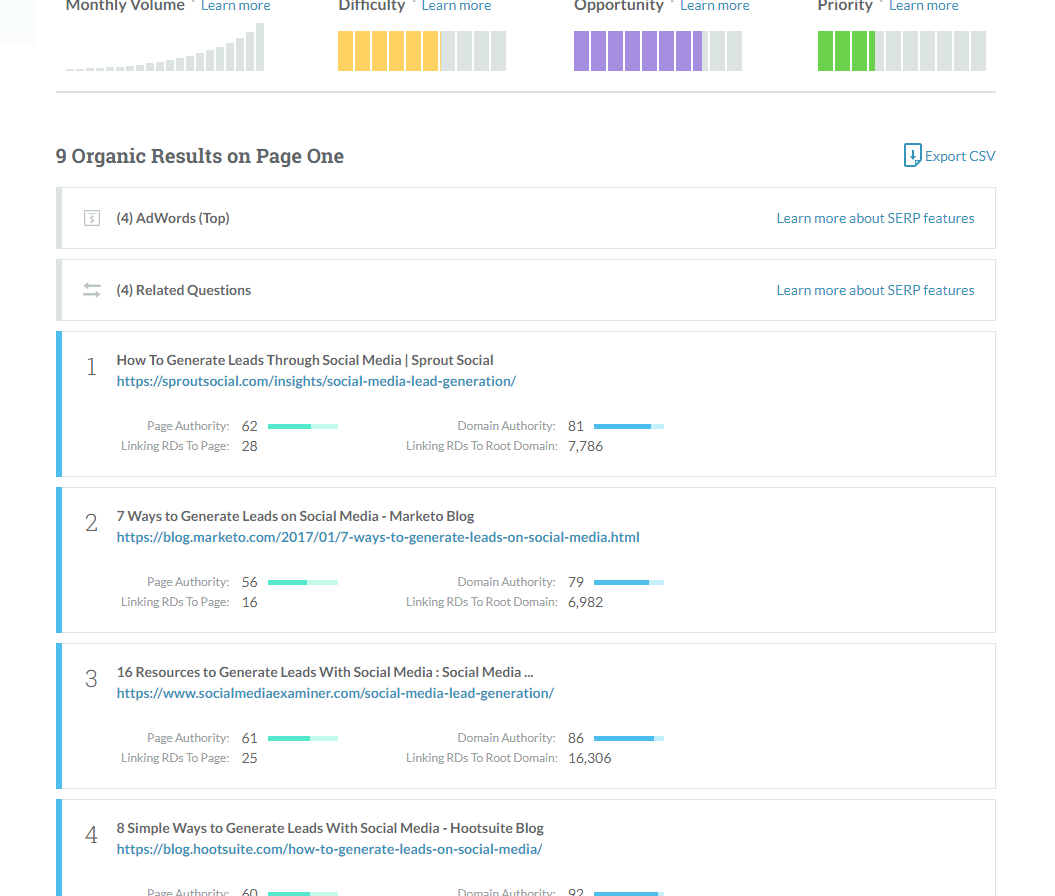Click the Domain Authority value 81
Viewport: 1055px width, 896px height.
[x=576, y=426]
